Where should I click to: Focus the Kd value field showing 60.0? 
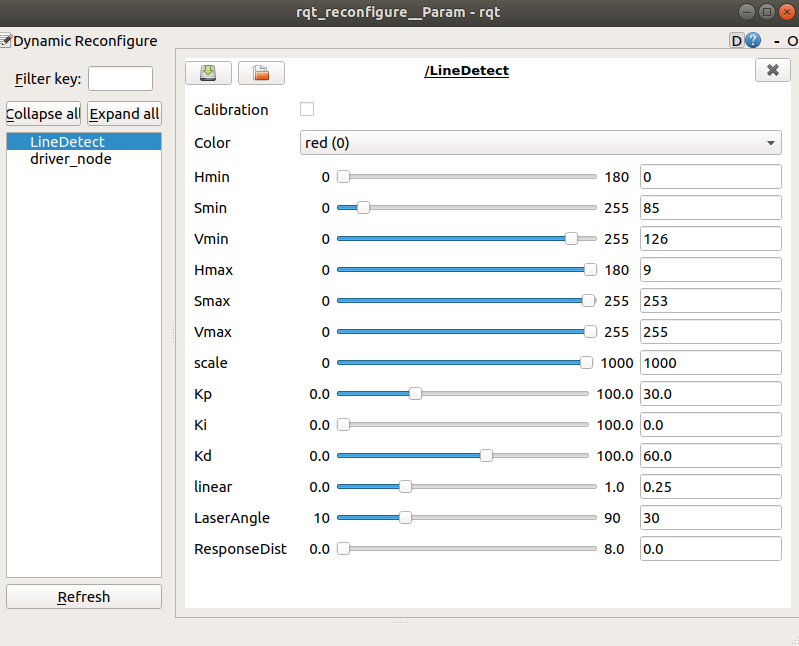(710, 455)
